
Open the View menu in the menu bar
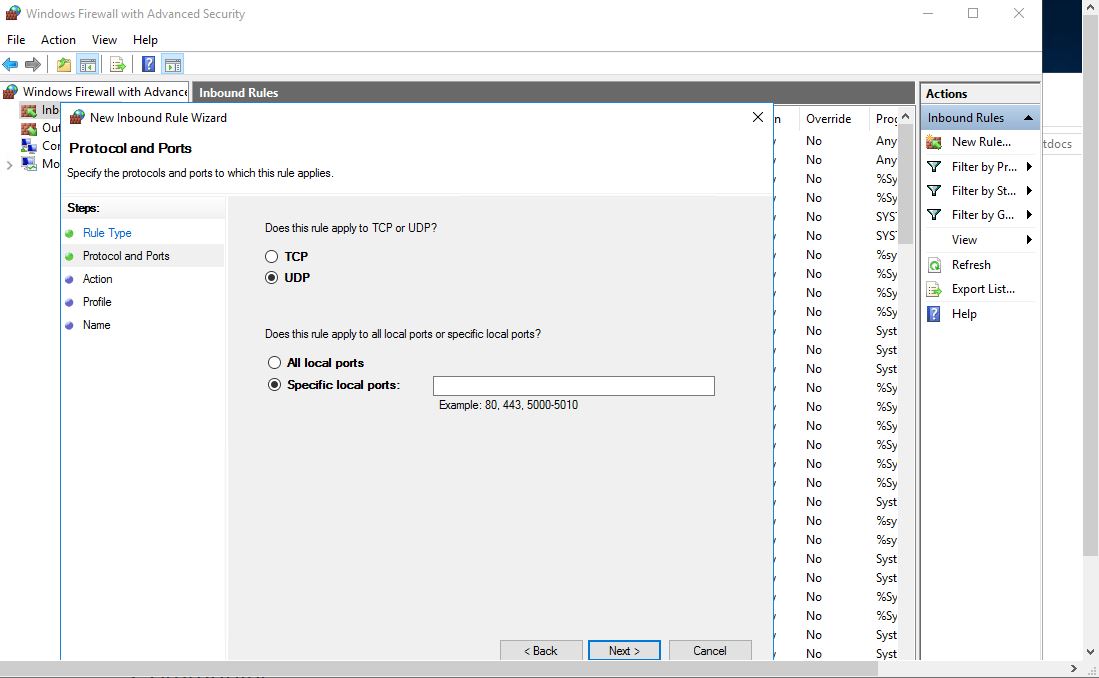tap(104, 40)
